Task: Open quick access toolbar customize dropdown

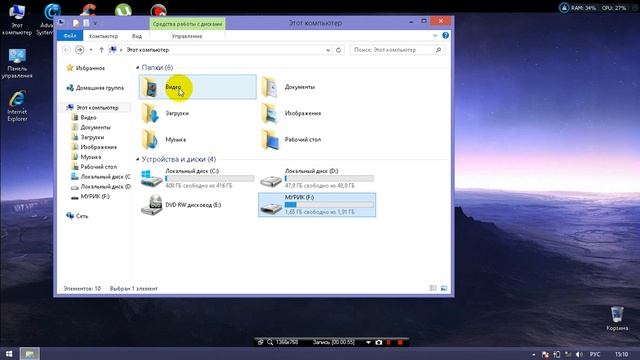Action: (95, 24)
